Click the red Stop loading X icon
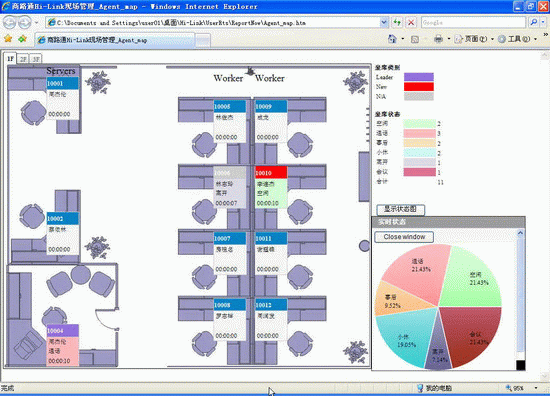 pos(411,23)
